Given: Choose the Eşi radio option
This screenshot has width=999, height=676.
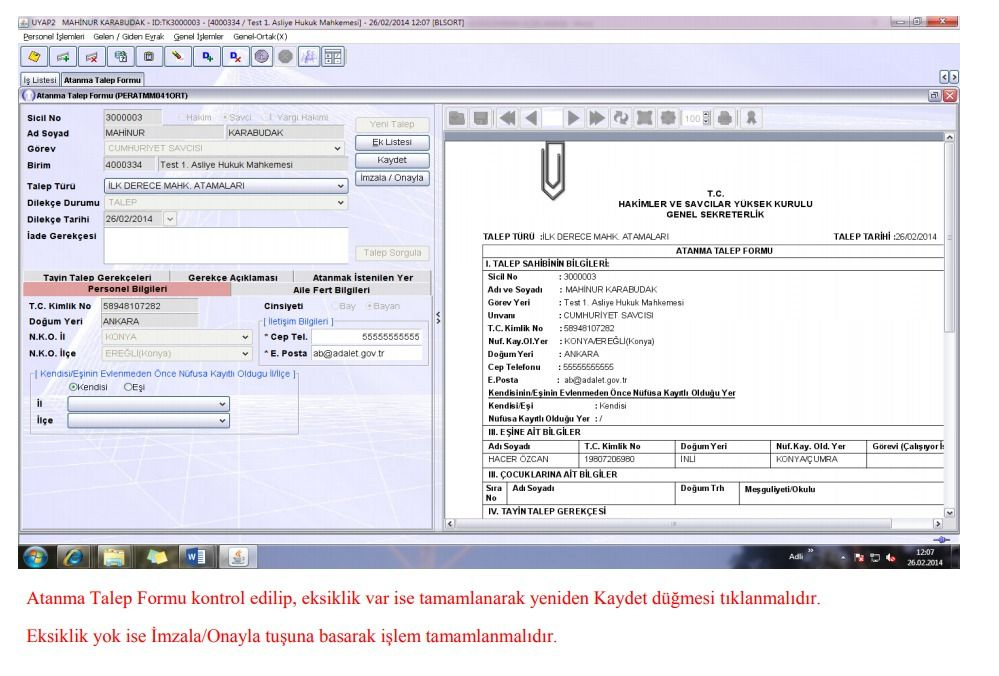Looking at the screenshot, I should tap(134, 387).
